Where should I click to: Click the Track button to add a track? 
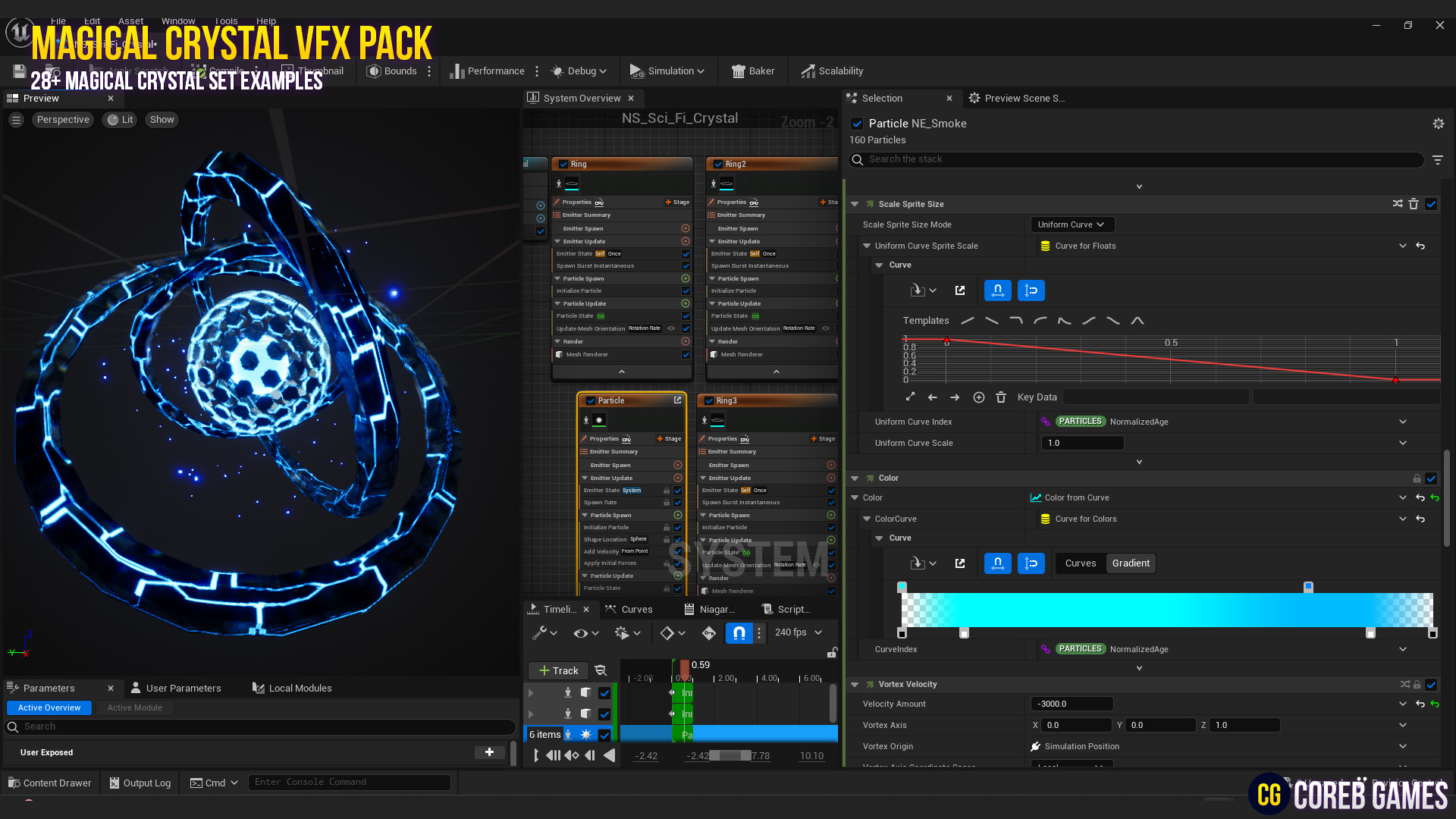tap(557, 670)
